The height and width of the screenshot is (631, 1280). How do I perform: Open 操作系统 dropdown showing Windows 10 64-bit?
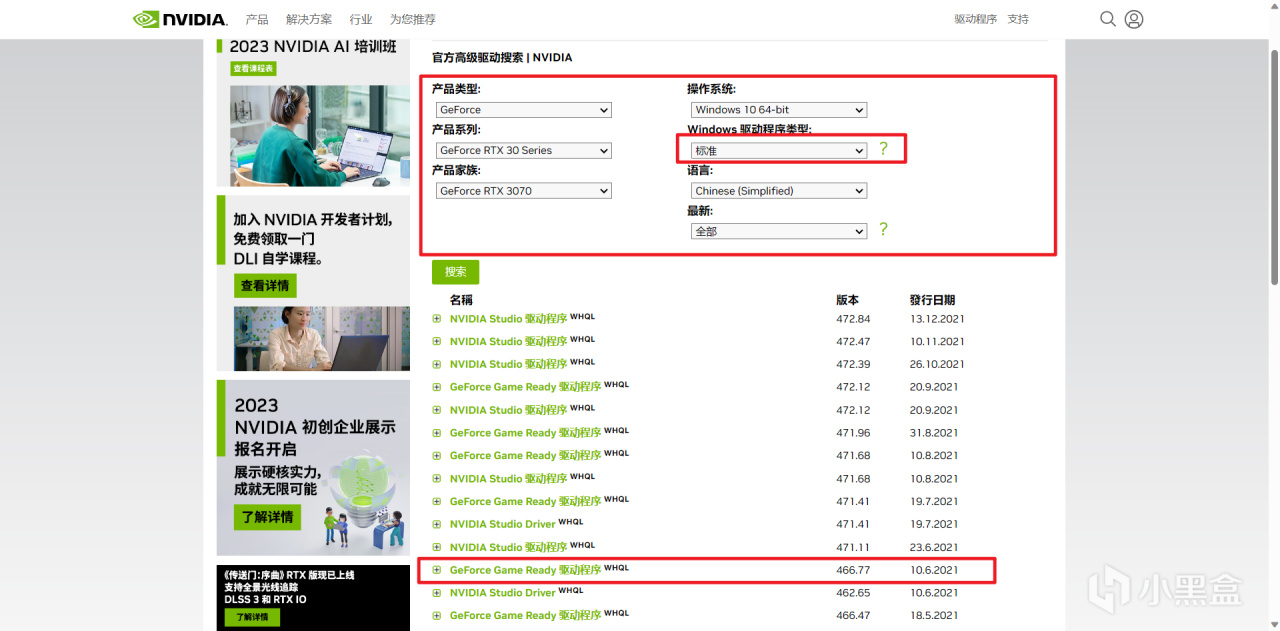[779, 110]
